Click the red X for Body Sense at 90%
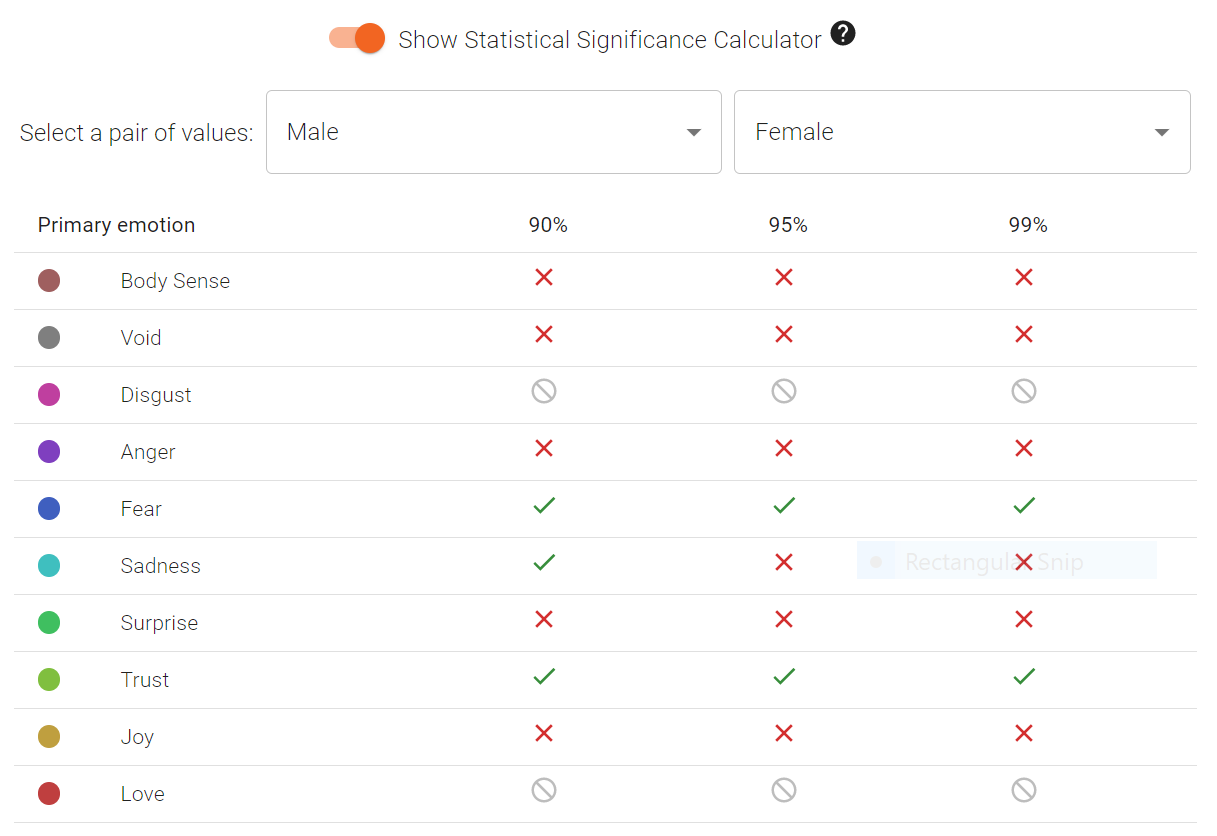1217x836 pixels. (543, 277)
